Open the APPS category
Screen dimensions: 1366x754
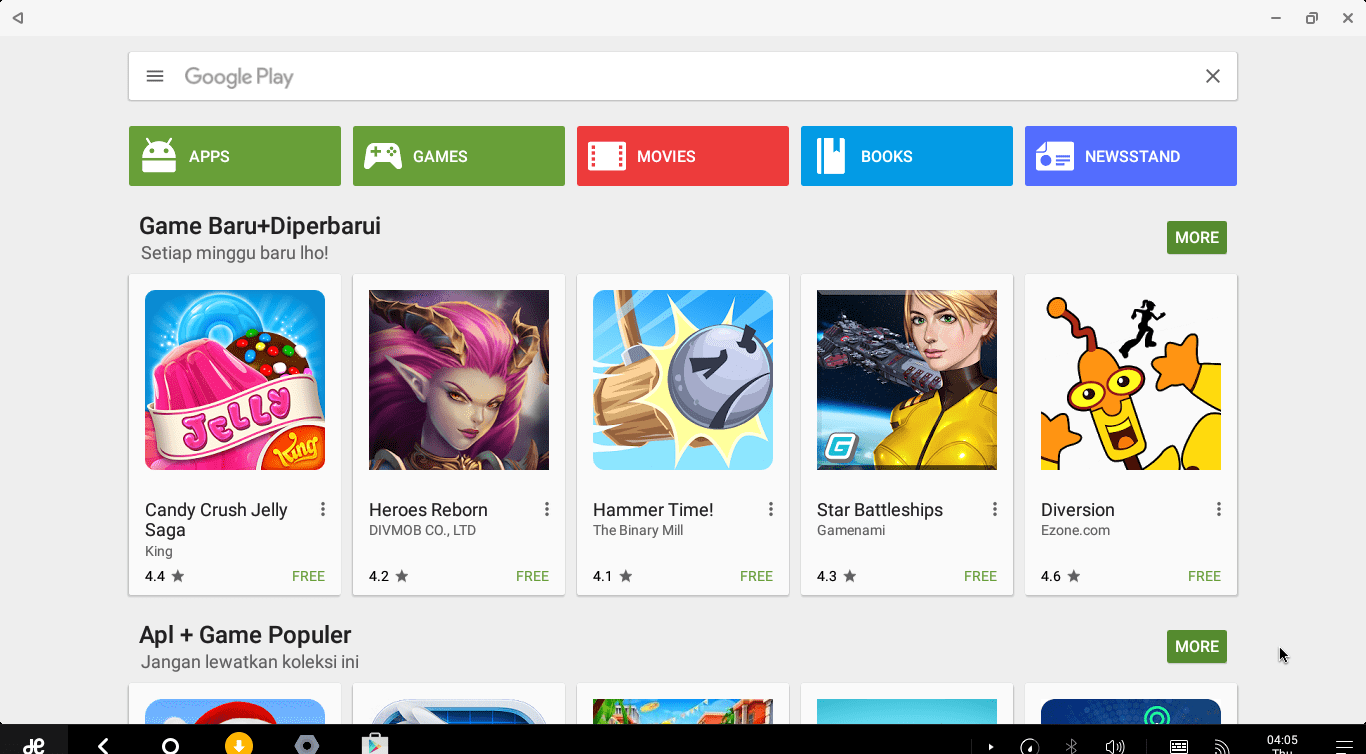pos(235,156)
